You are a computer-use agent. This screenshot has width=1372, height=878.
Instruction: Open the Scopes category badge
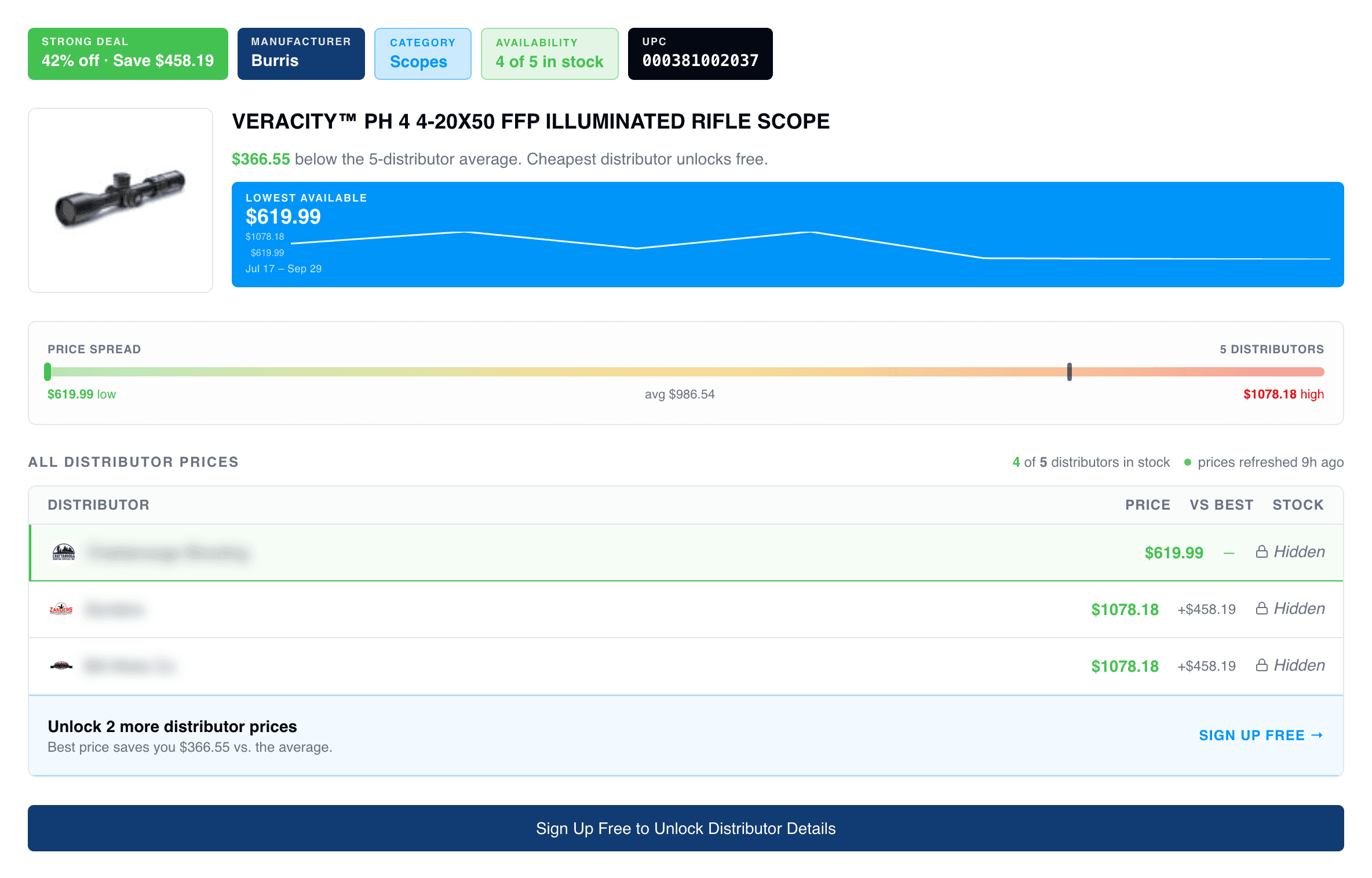(x=422, y=54)
